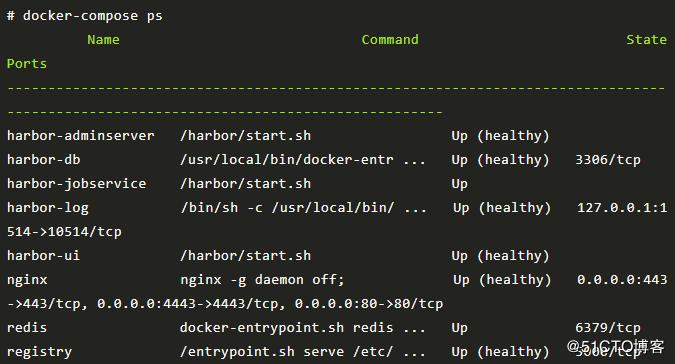Select the redis container name
Viewport: 675px width, 364px height.
point(27,327)
